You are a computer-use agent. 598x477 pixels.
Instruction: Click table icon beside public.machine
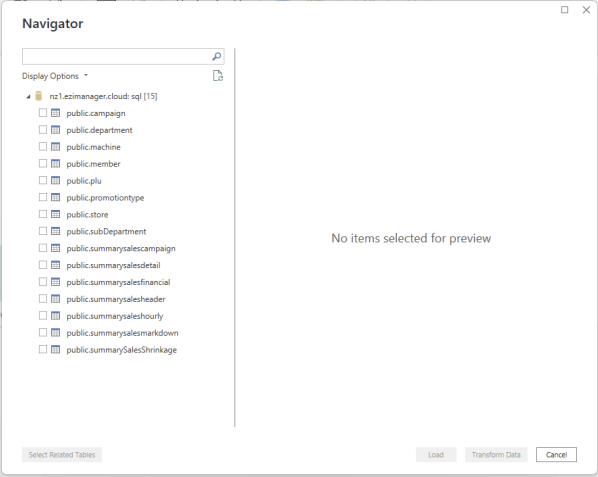[55, 147]
